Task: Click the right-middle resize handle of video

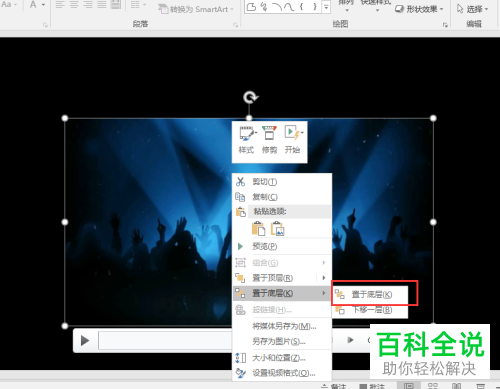Action: point(433,222)
